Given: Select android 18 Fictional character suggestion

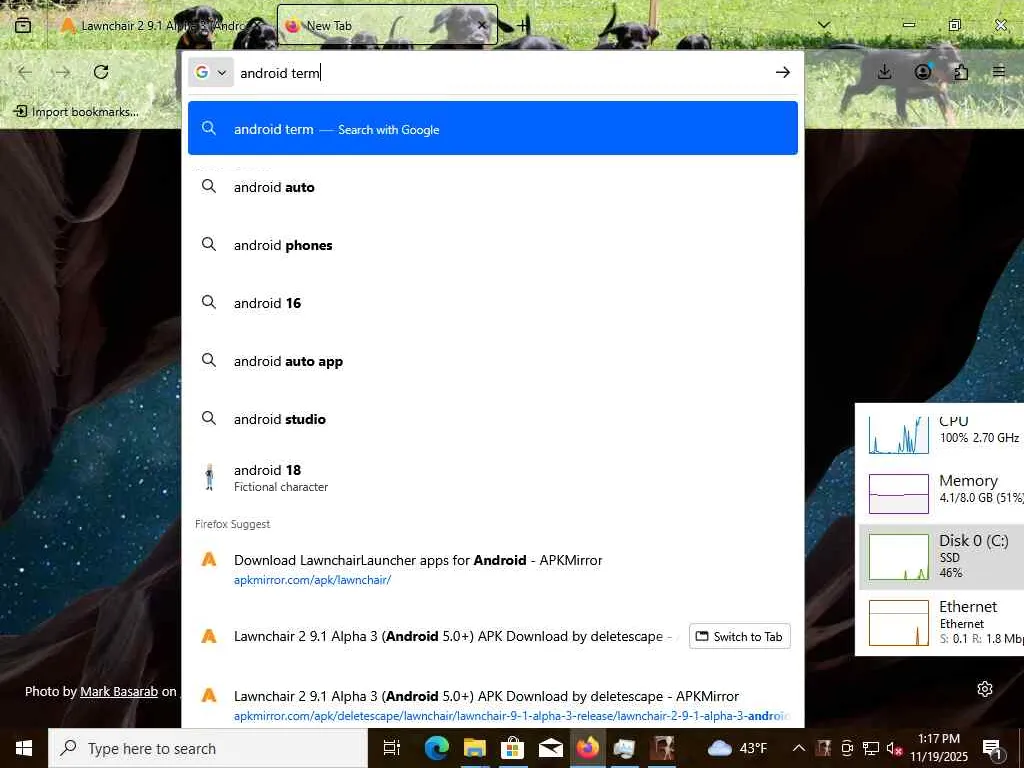Looking at the screenshot, I should pyautogui.click(x=492, y=477).
